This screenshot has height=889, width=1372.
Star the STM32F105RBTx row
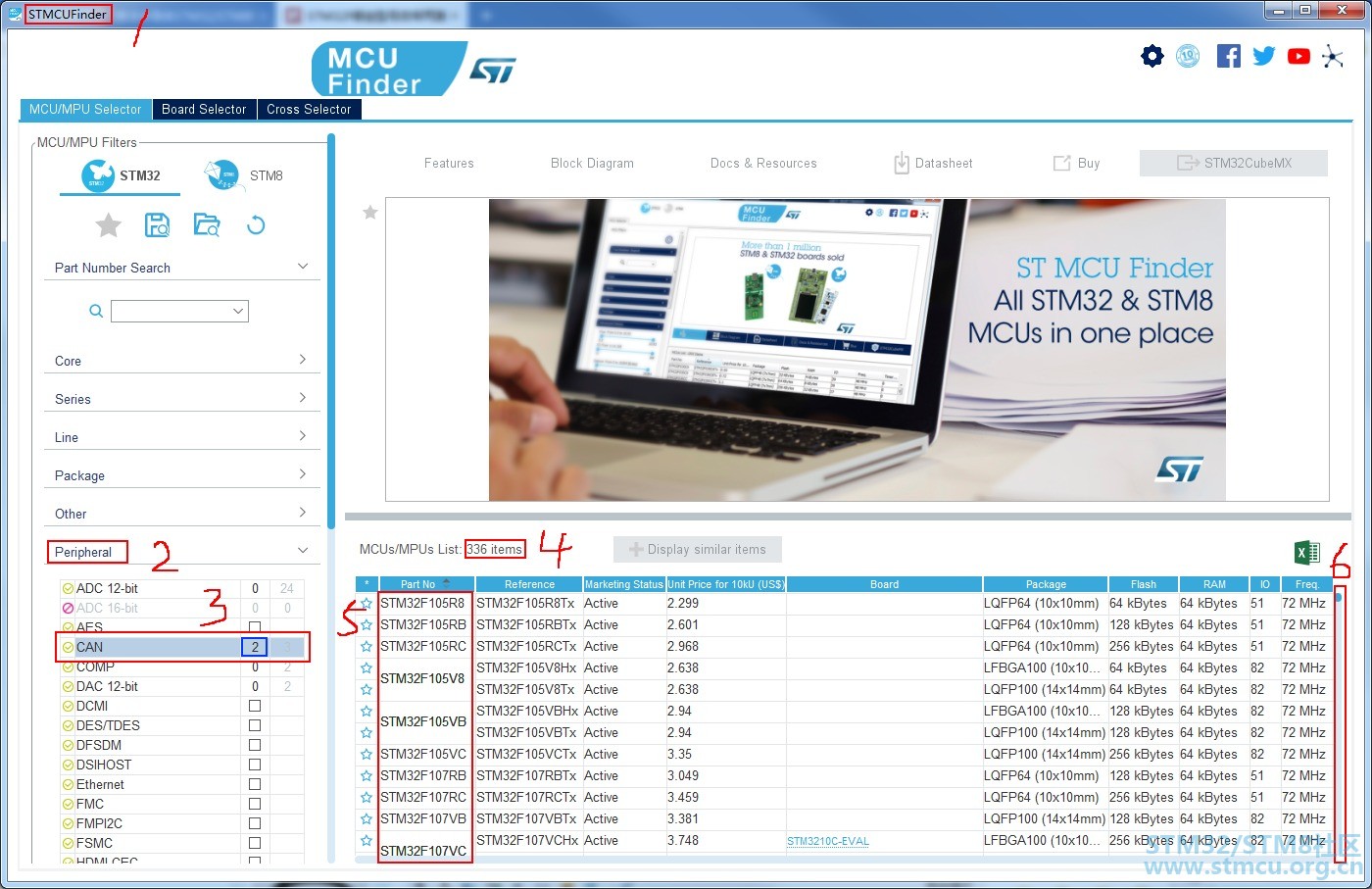[367, 625]
